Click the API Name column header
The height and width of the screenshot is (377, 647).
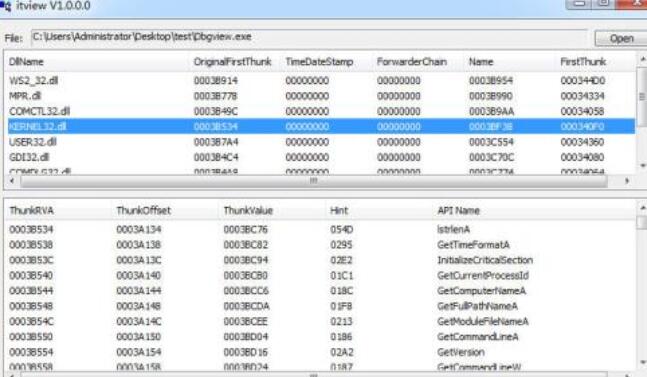458,211
